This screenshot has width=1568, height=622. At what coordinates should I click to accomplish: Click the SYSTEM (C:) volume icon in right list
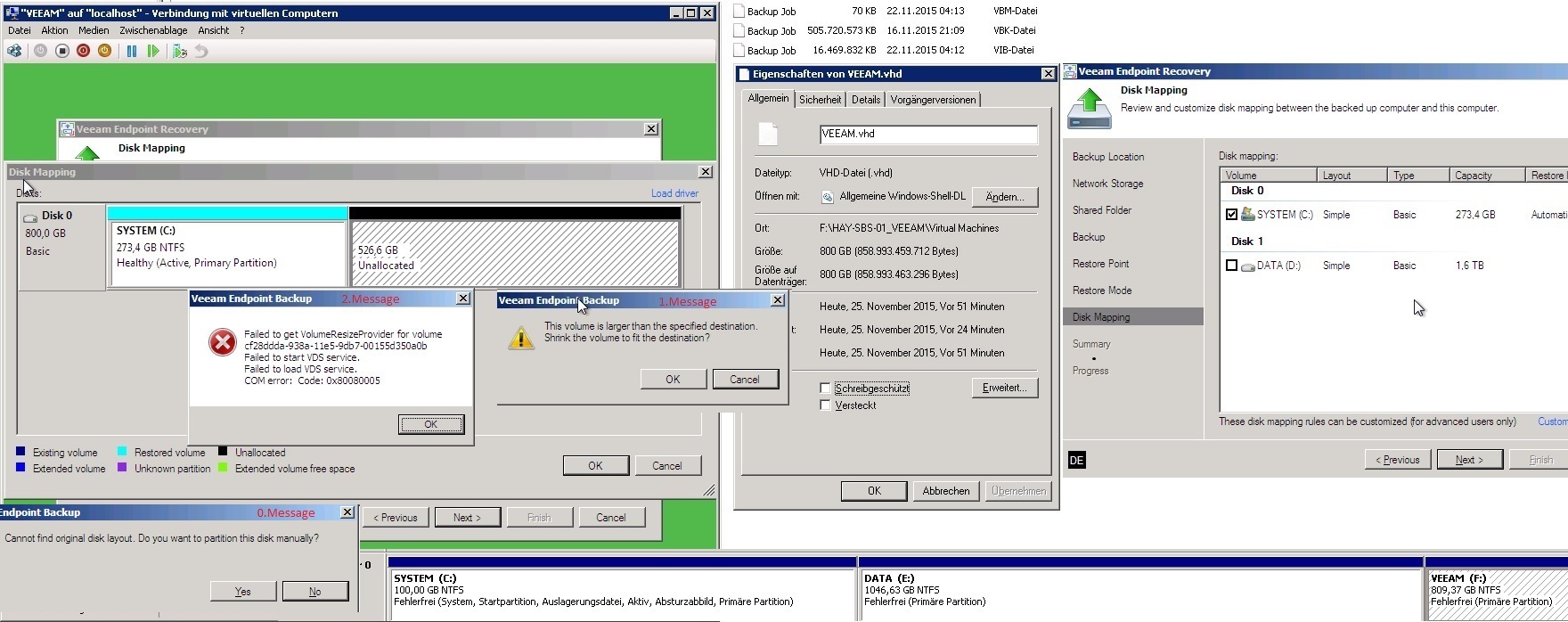[1248, 214]
